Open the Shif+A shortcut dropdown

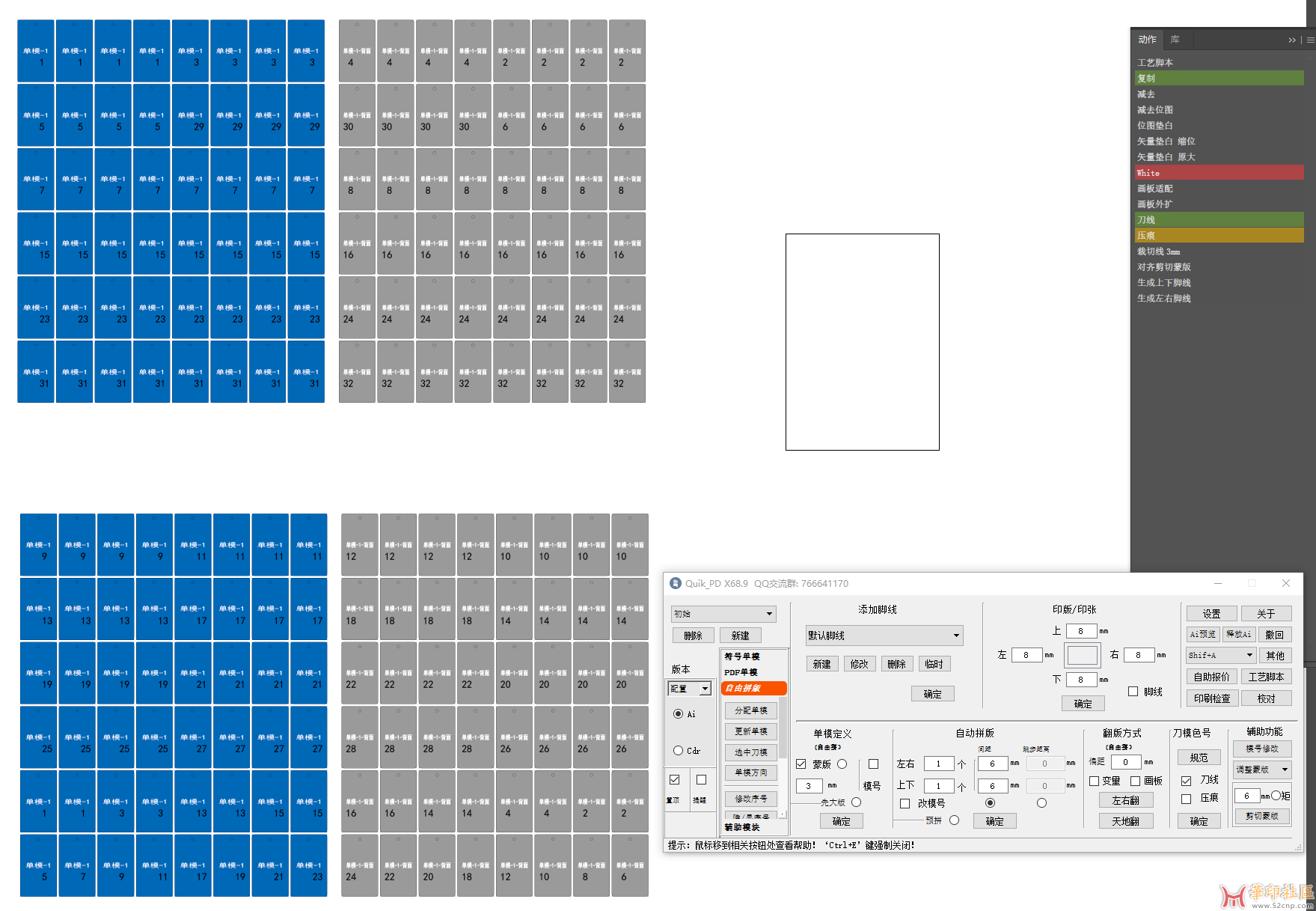click(1220, 655)
